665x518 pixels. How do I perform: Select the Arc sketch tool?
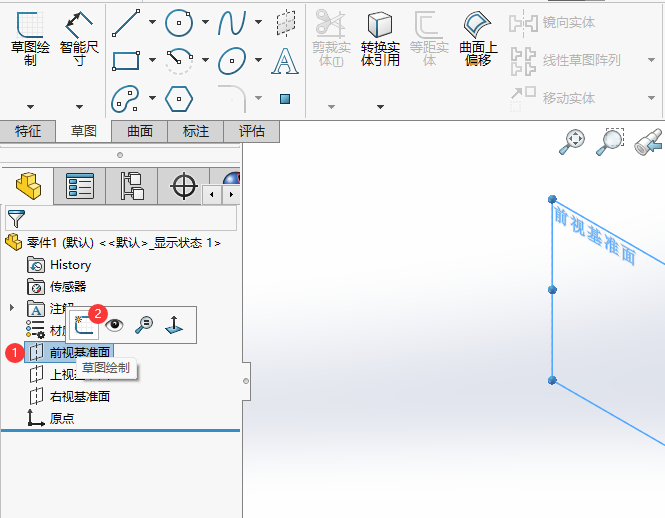(179, 61)
